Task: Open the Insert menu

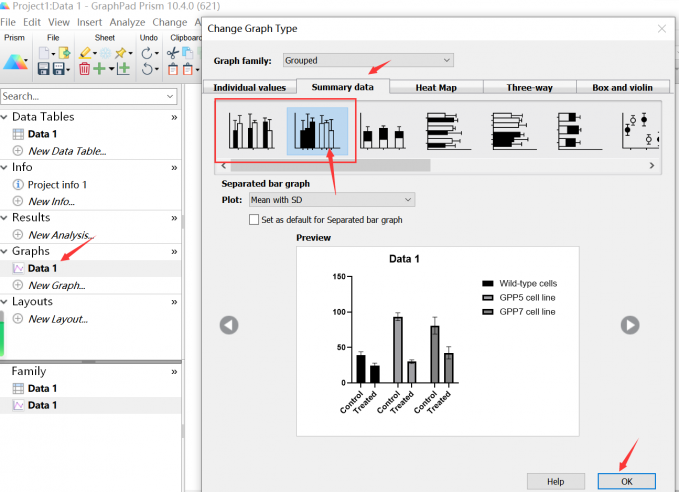Action: click(90, 22)
